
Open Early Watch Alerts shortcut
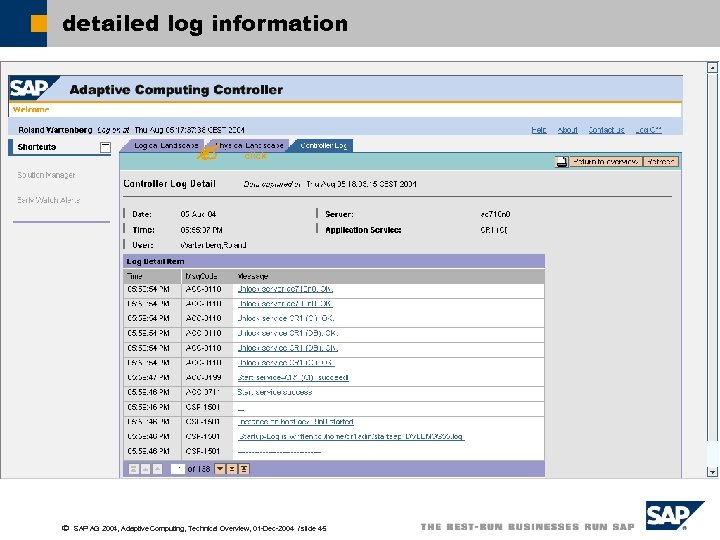click(49, 200)
